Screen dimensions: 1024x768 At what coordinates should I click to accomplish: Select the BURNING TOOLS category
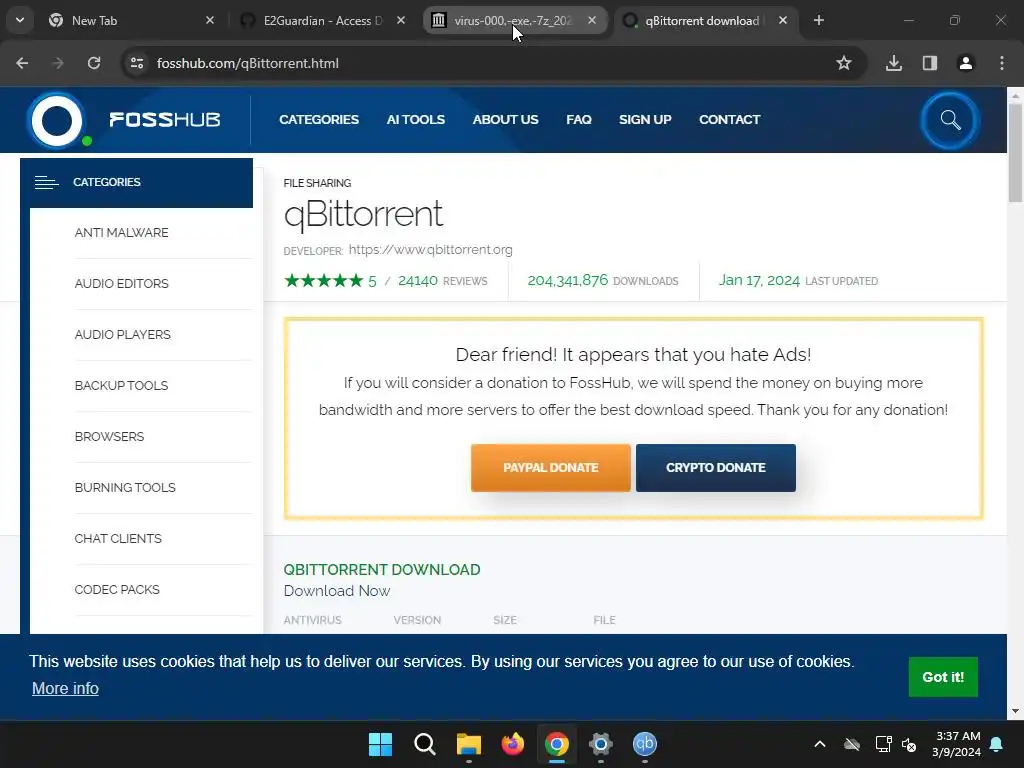click(125, 487)
